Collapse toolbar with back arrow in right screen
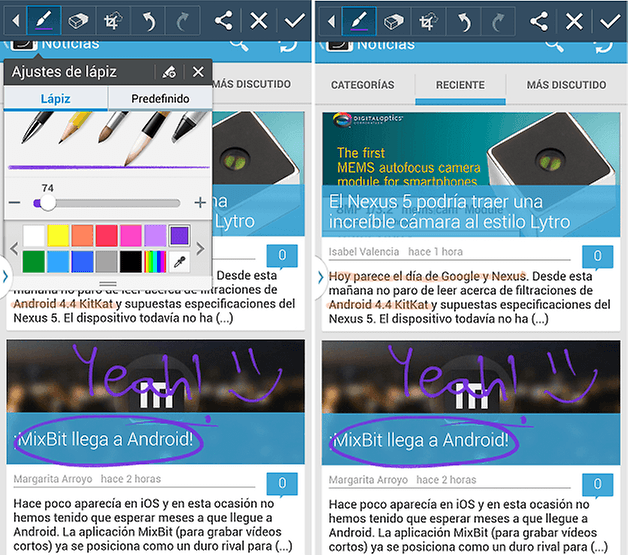 point(332,20)
